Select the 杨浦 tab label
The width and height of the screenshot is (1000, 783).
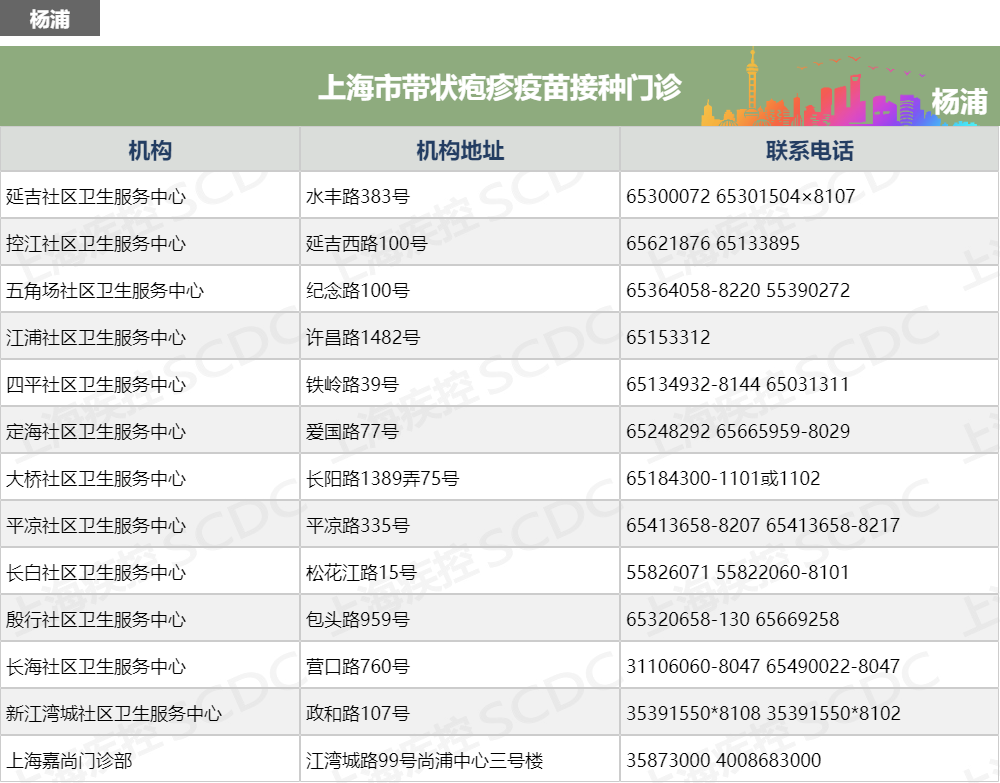coord(50,18)
